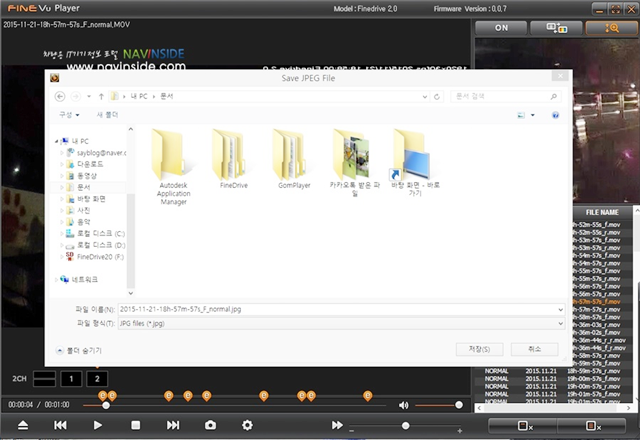
Task: Select 사진 in the navigation tree
Action: pyautogui.click(x=83, y=210)
